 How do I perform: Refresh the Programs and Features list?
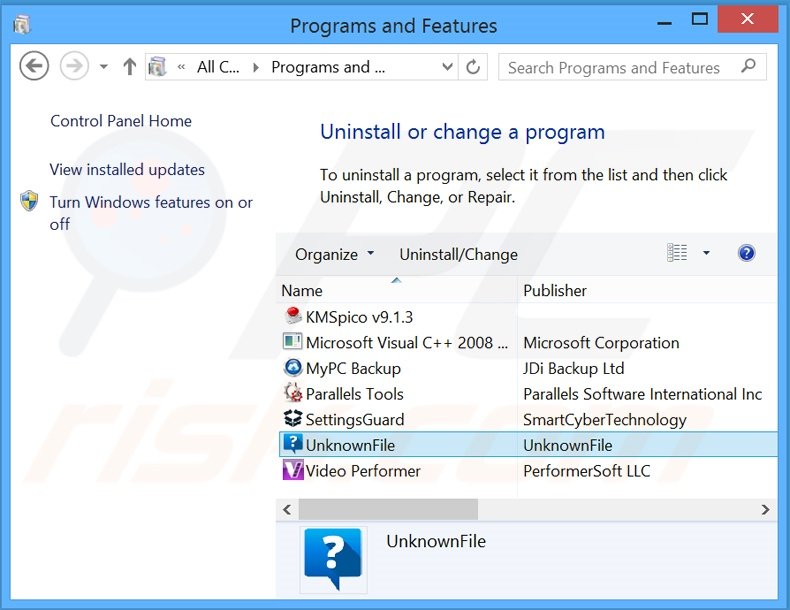473,66
